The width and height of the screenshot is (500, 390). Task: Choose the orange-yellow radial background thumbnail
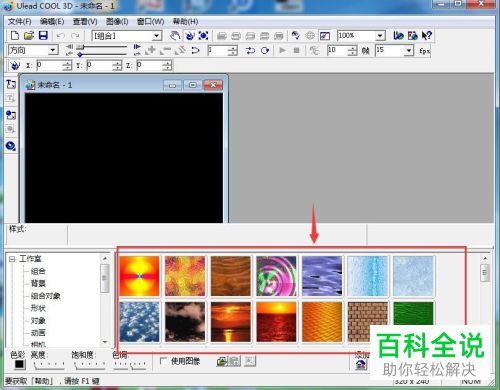pyautogui.click(x=140, y=276)
